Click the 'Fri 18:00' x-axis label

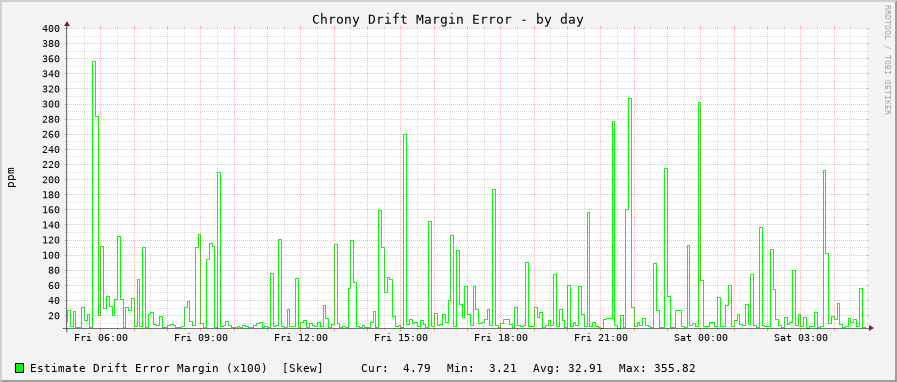501,338
